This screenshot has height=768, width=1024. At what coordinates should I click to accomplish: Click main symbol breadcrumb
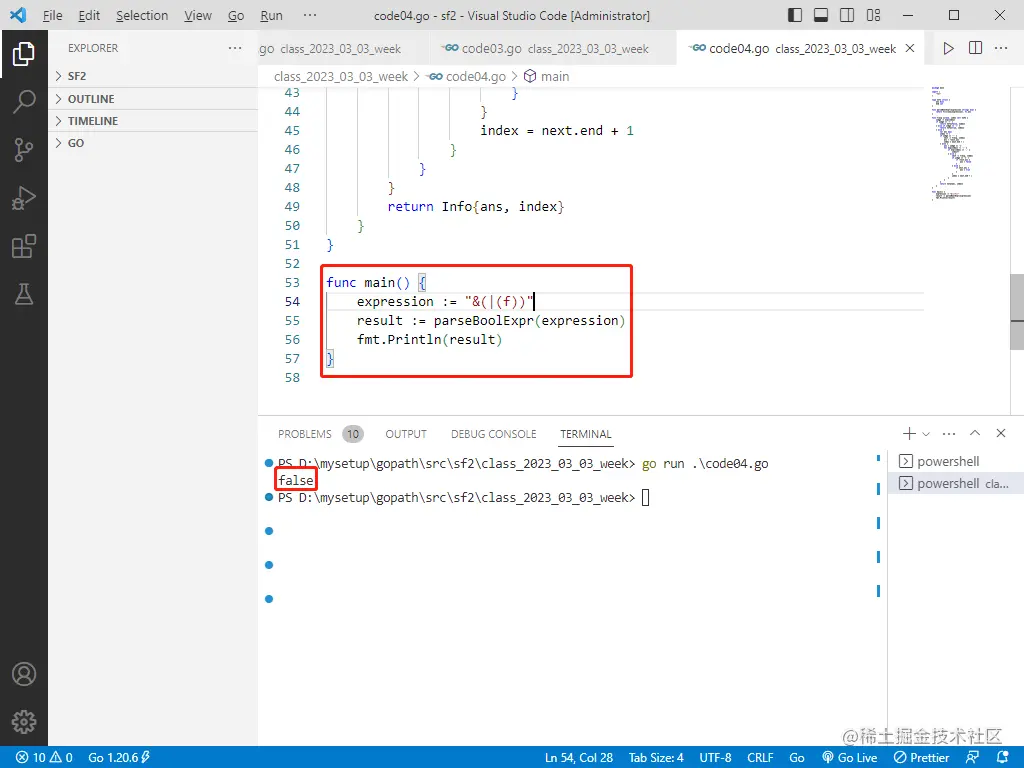[547, 76]
